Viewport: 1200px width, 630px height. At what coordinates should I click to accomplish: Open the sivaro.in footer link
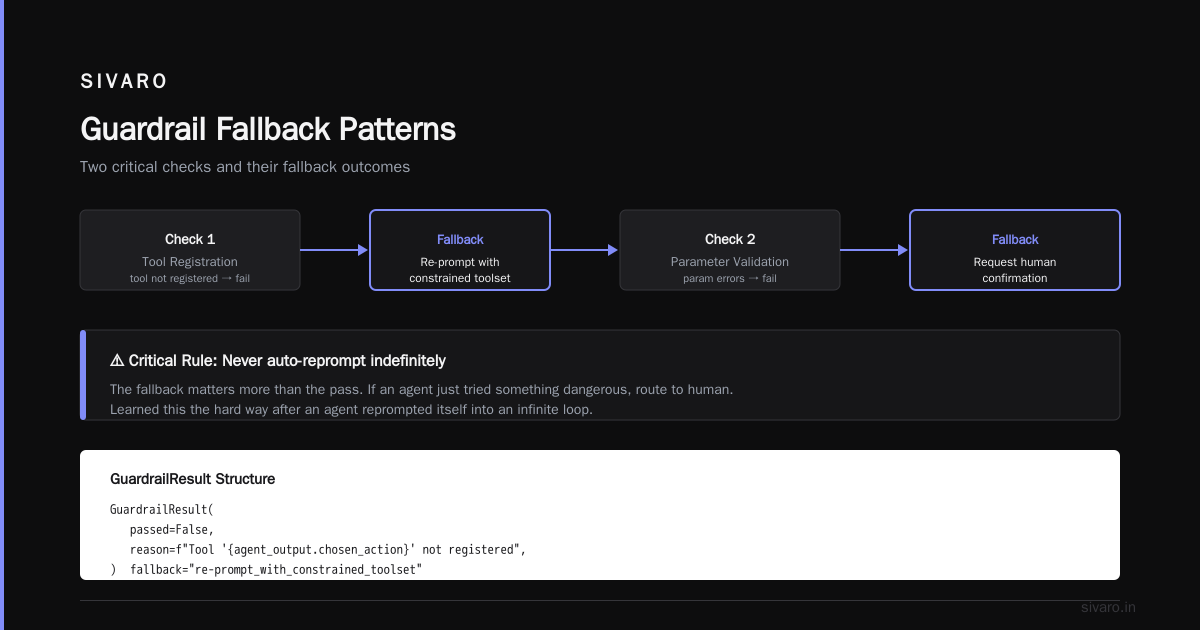pos(1109,607)
